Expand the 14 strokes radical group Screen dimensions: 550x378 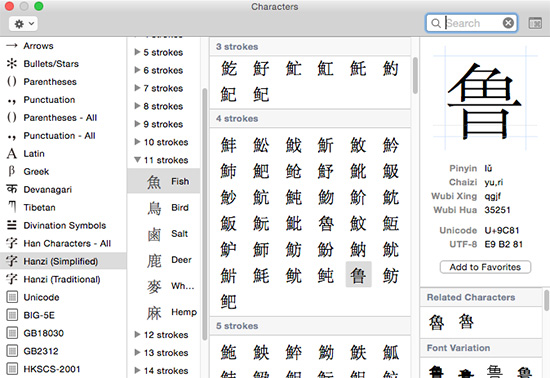137,371
